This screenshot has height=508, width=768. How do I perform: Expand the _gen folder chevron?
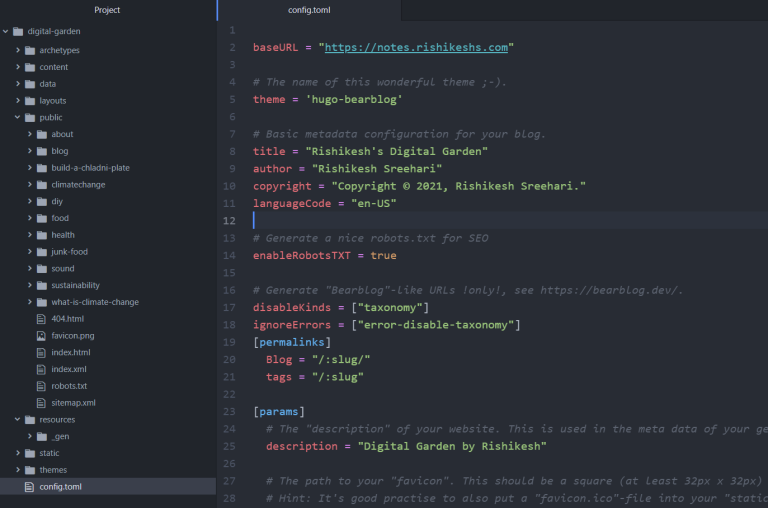[x=29, y=436]
